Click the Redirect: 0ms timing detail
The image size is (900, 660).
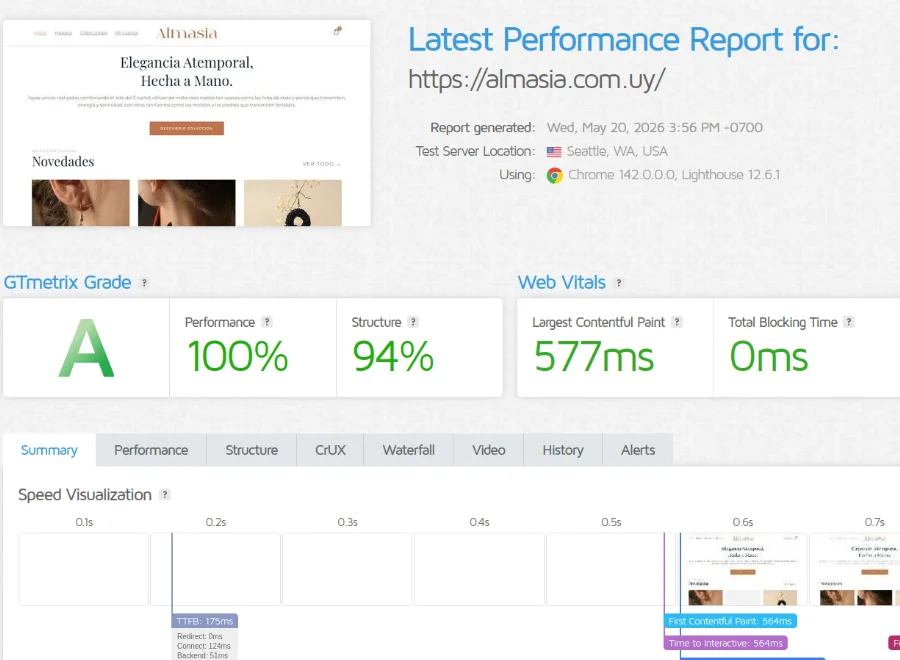point(200,636)
